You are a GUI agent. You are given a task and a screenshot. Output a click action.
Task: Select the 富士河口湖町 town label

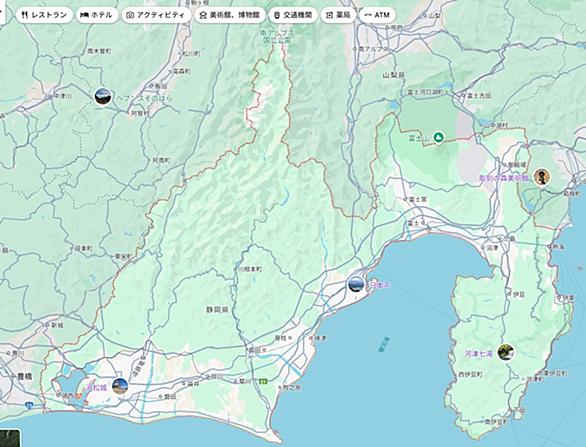426,92
